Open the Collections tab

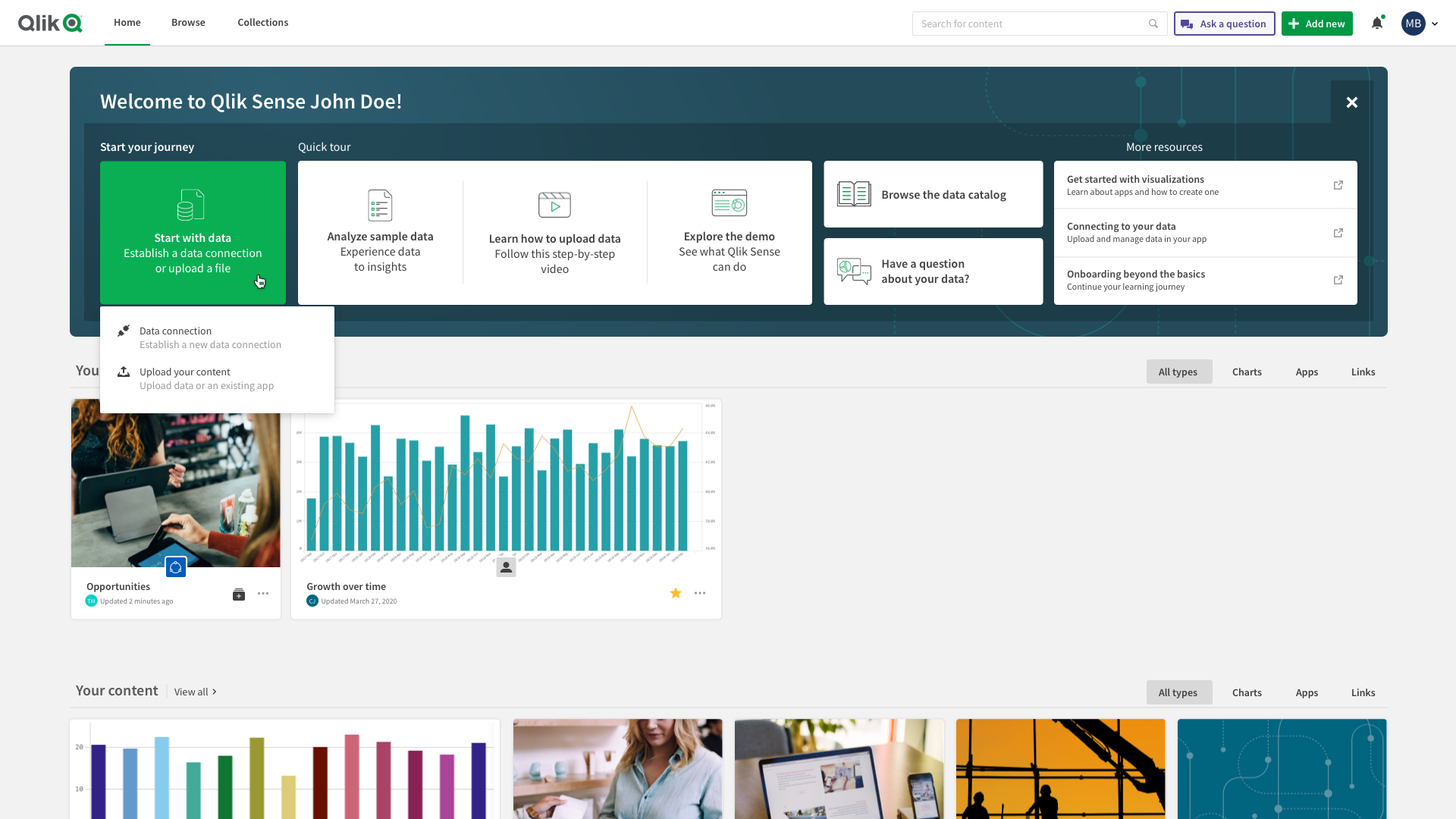(x=262, y=22)
